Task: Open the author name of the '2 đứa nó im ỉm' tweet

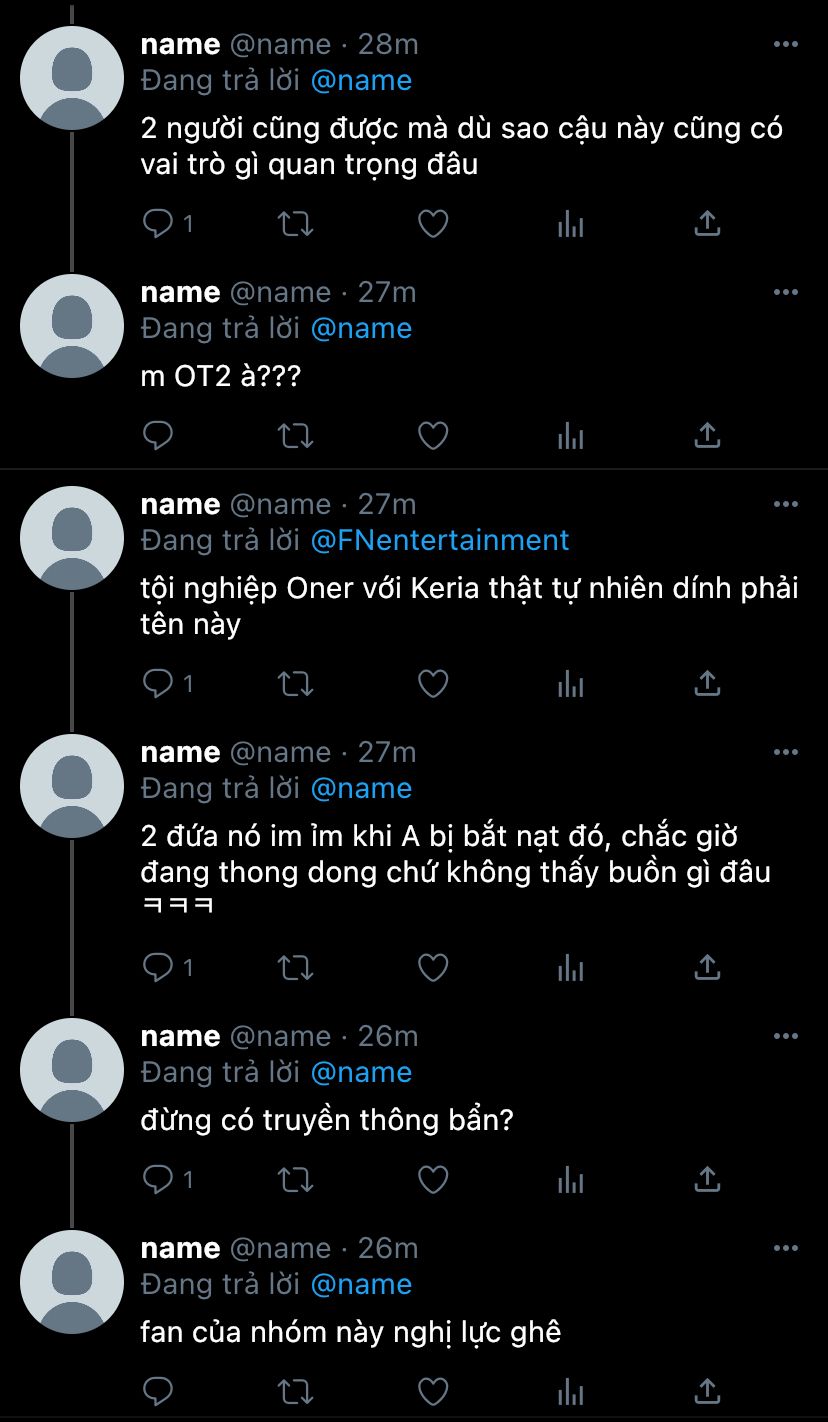Action: pyautogui.click(x=180, y=752)
